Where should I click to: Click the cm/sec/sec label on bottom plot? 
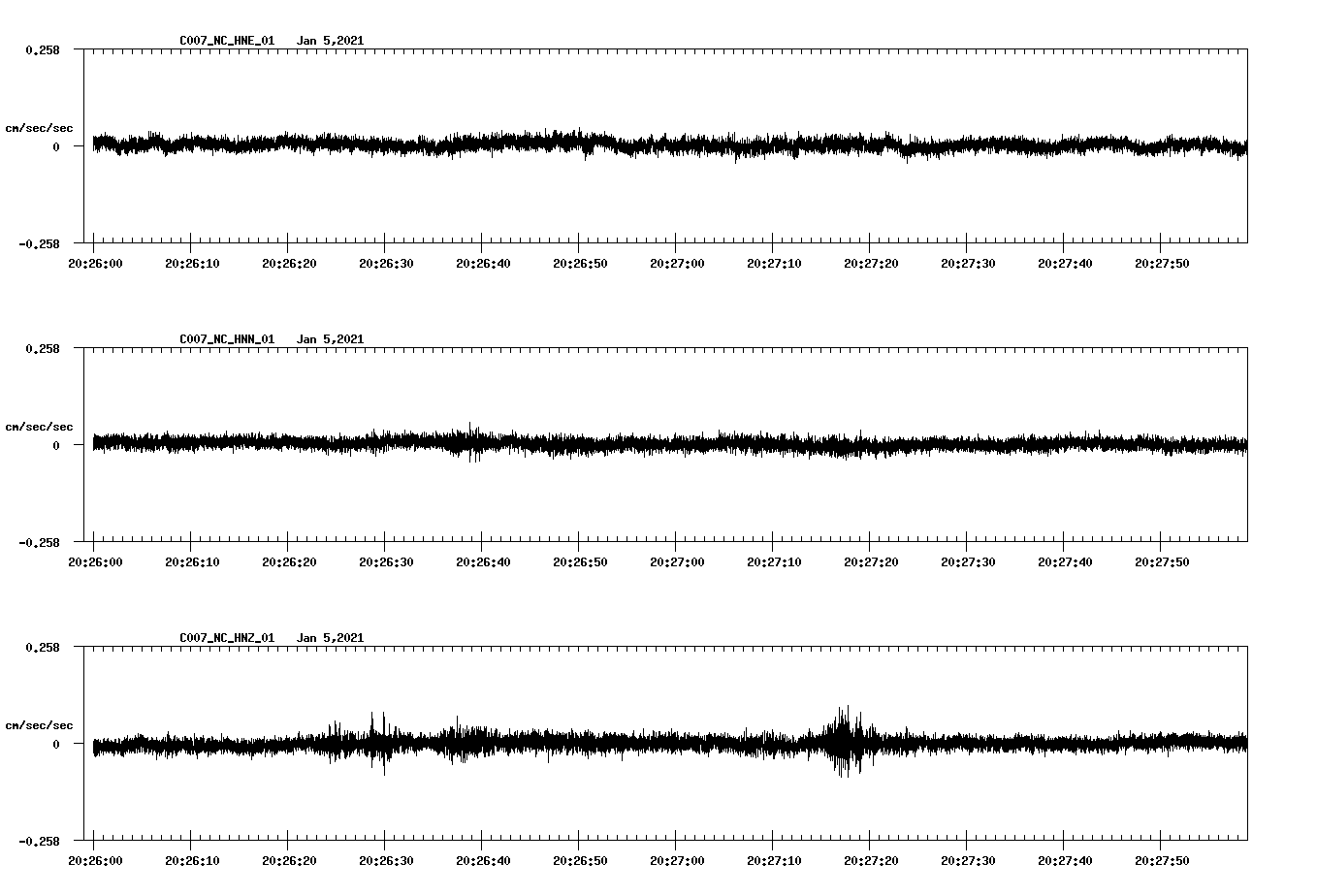coord(41,723)
